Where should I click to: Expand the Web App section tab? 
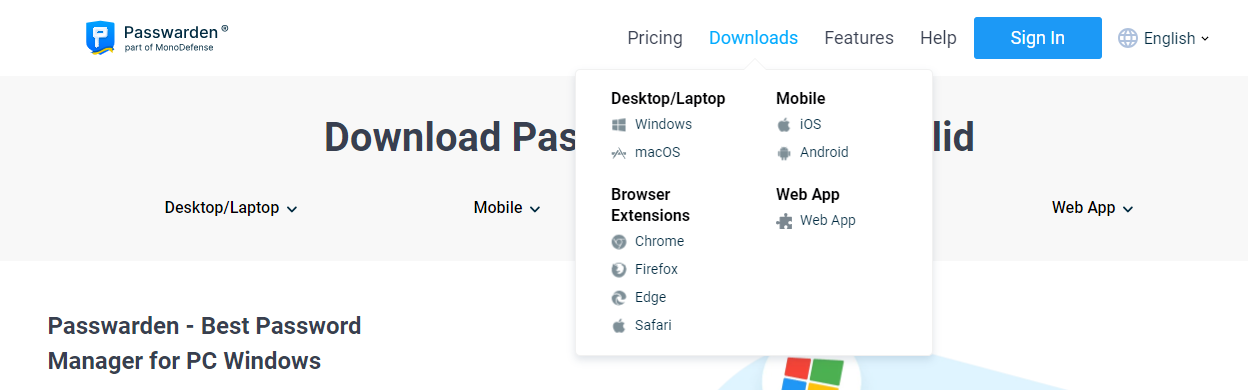point(1092,208)
